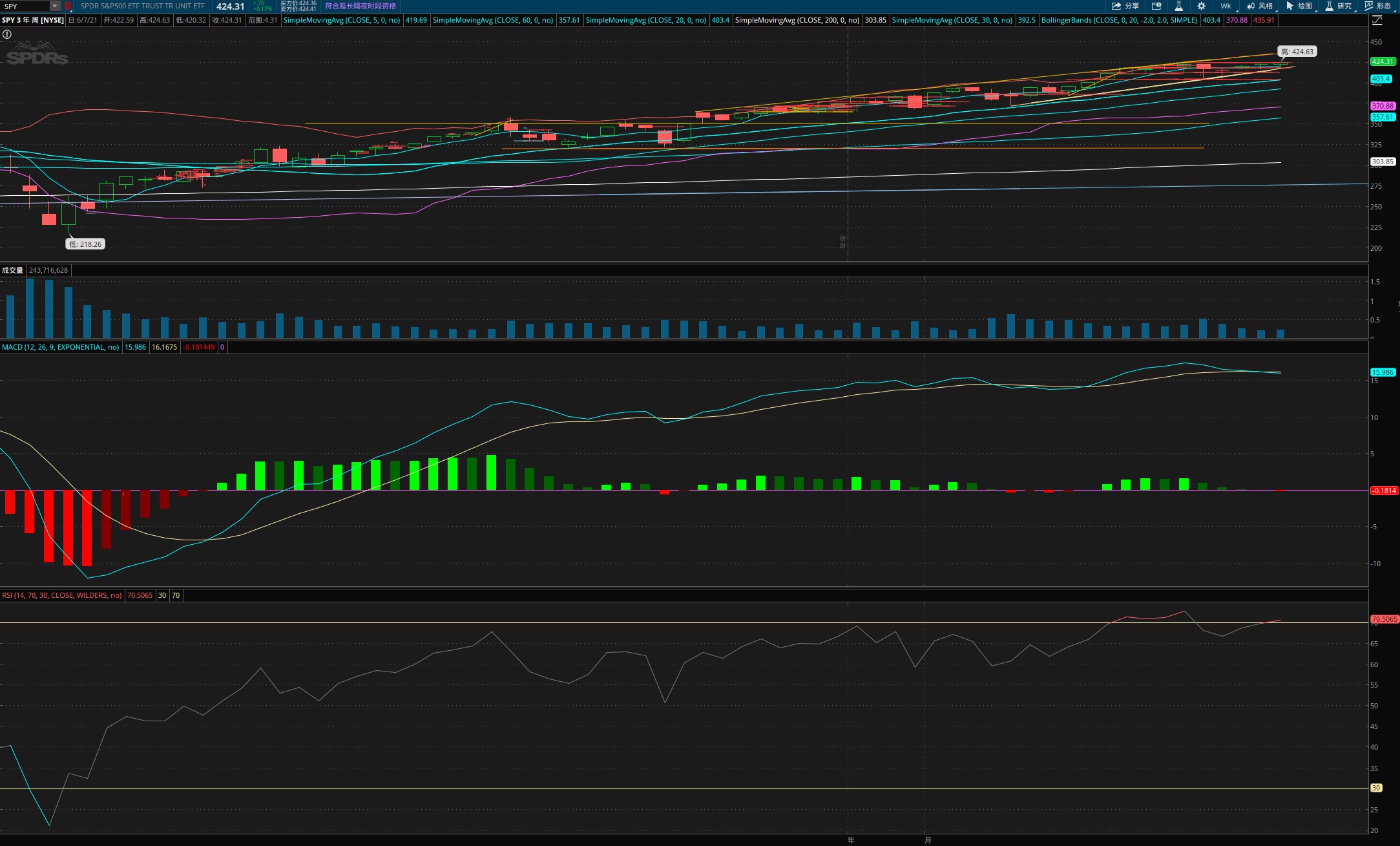Click the green 424.31 price axis marker

[1382, 61]
